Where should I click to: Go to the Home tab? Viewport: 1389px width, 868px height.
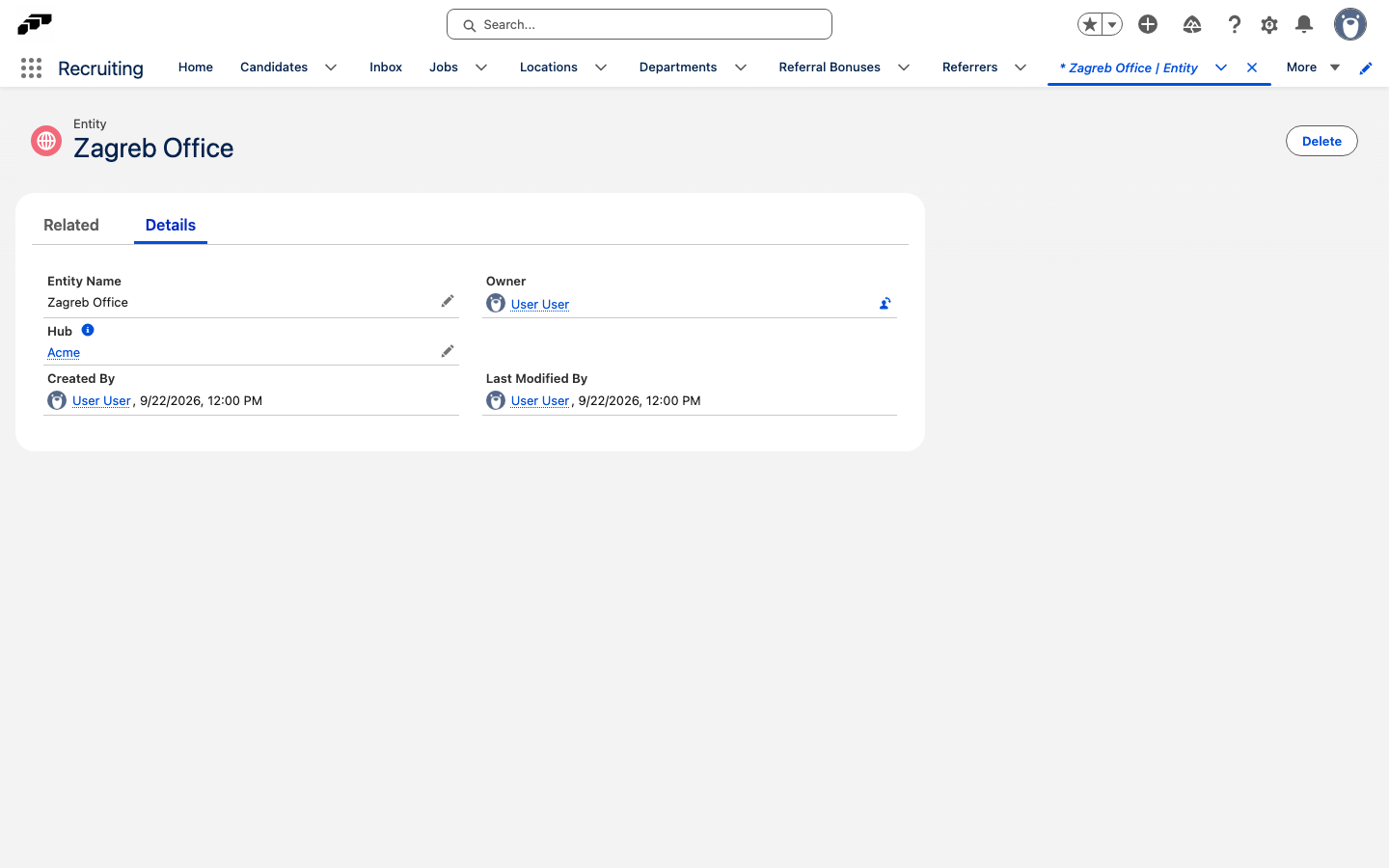tap(196, 68)
